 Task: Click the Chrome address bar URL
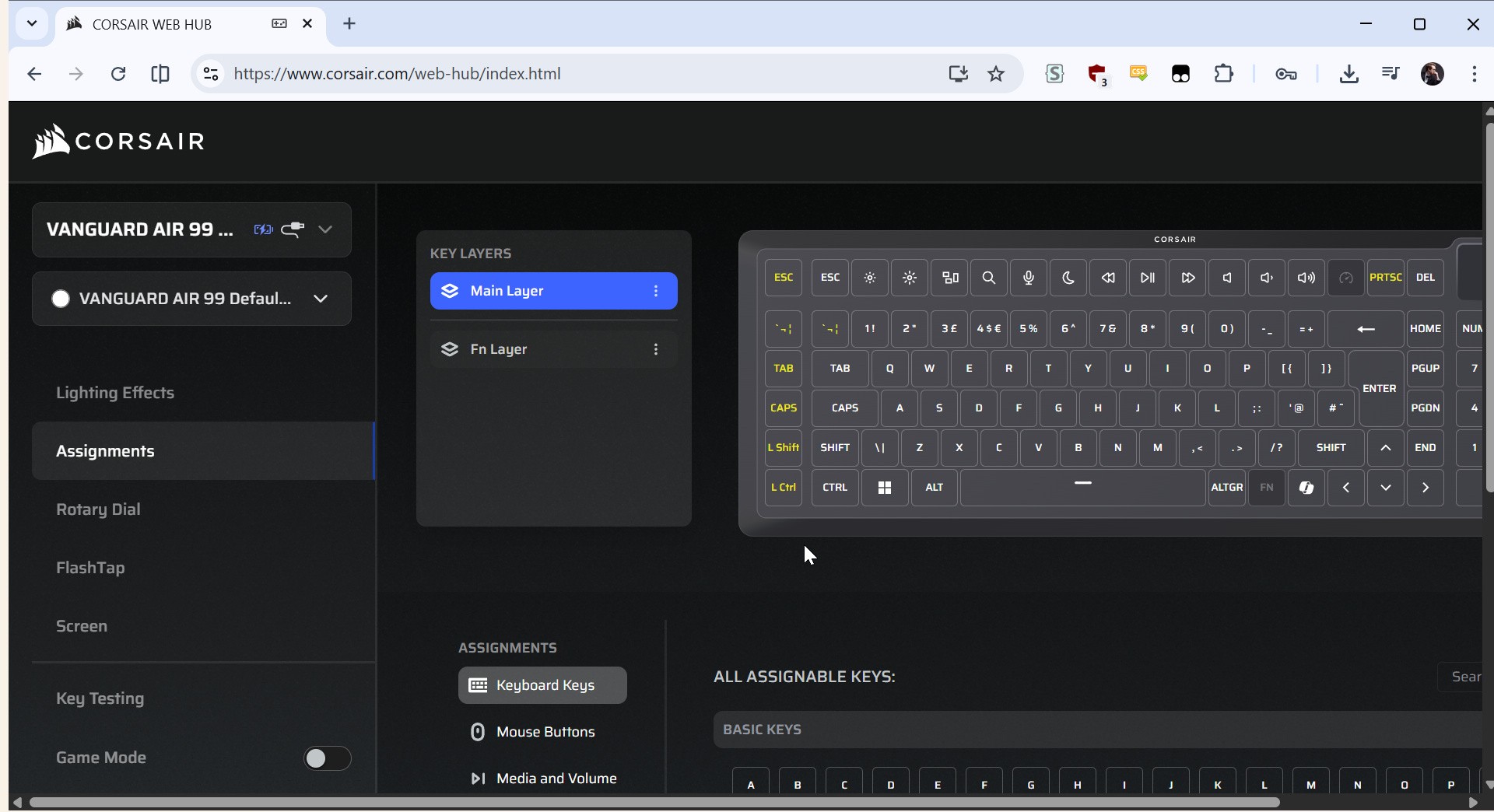[x=397, y=74]
